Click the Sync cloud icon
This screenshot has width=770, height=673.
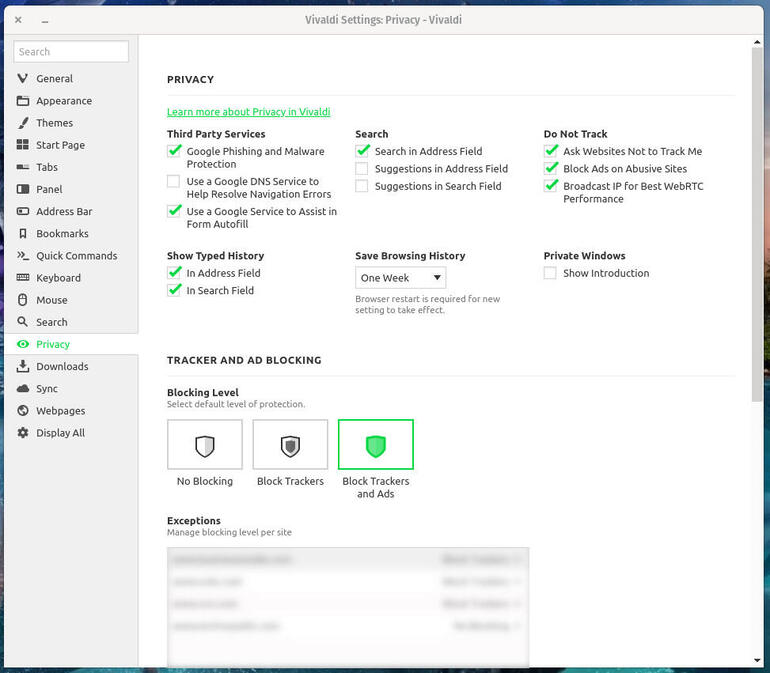click(x=23, y=388)
